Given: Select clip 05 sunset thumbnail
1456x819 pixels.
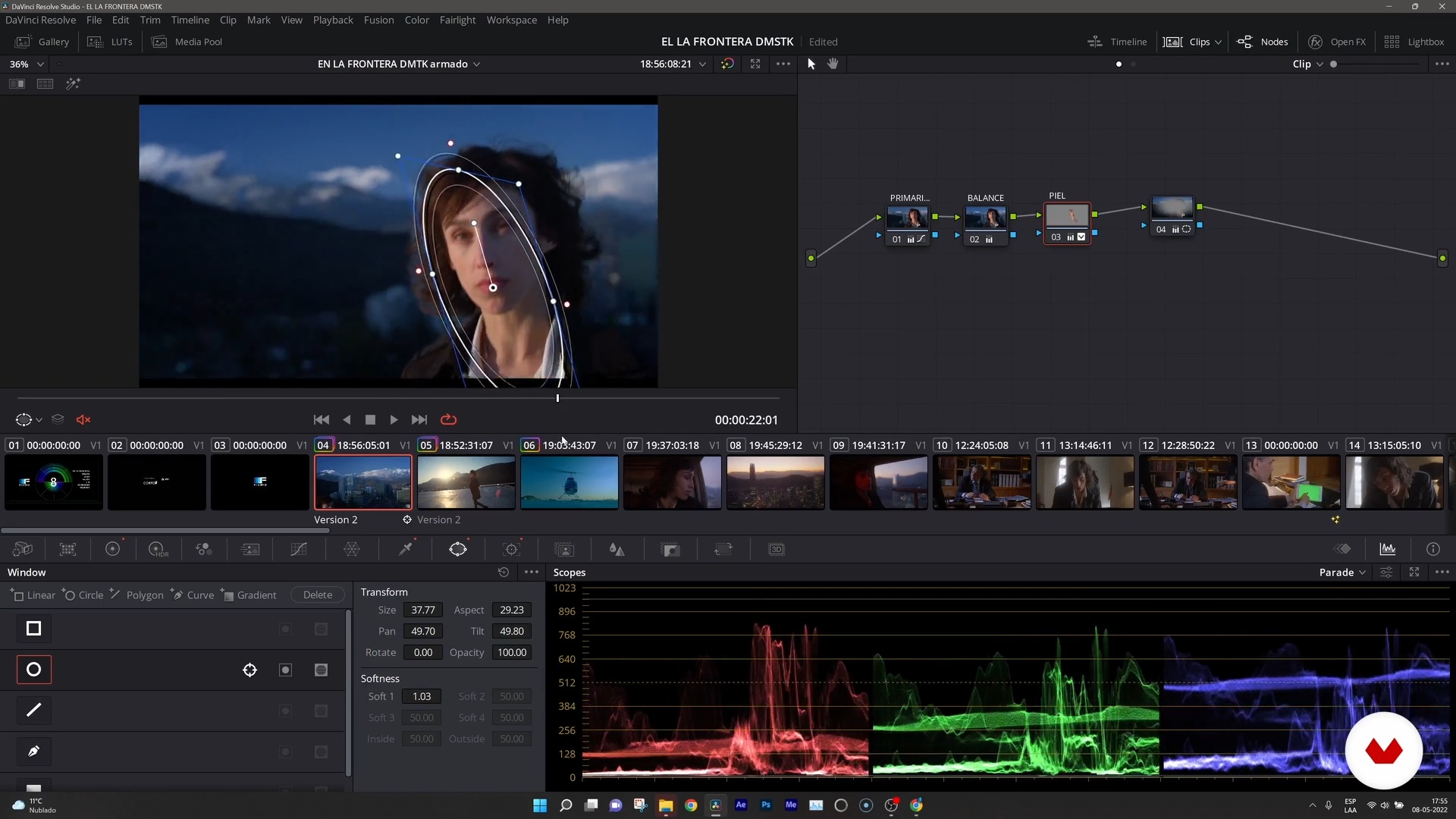Looking at the screenshot, I should point(466,482).
